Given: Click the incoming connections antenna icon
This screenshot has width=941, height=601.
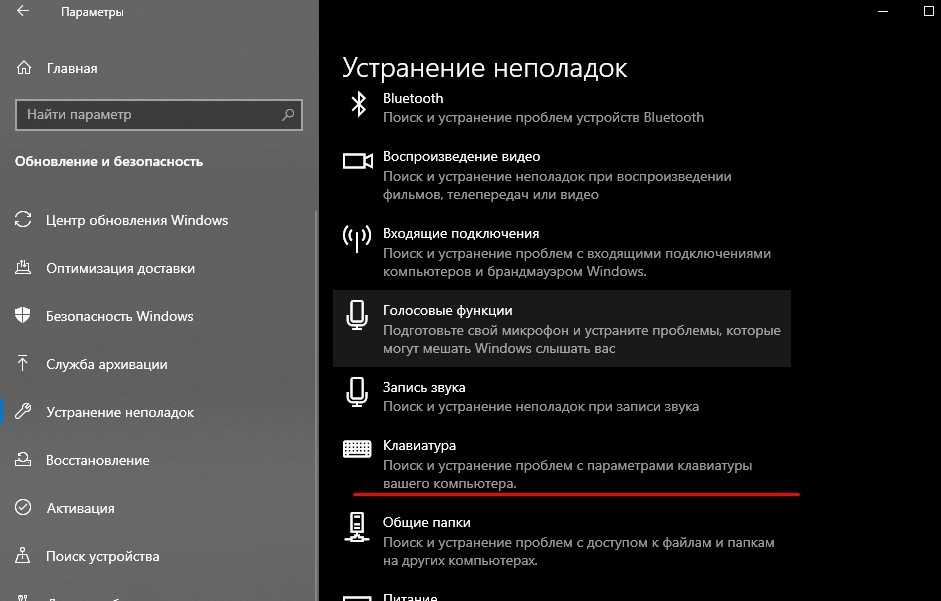Looking at the screenshot, I should [x=357, y=239].
